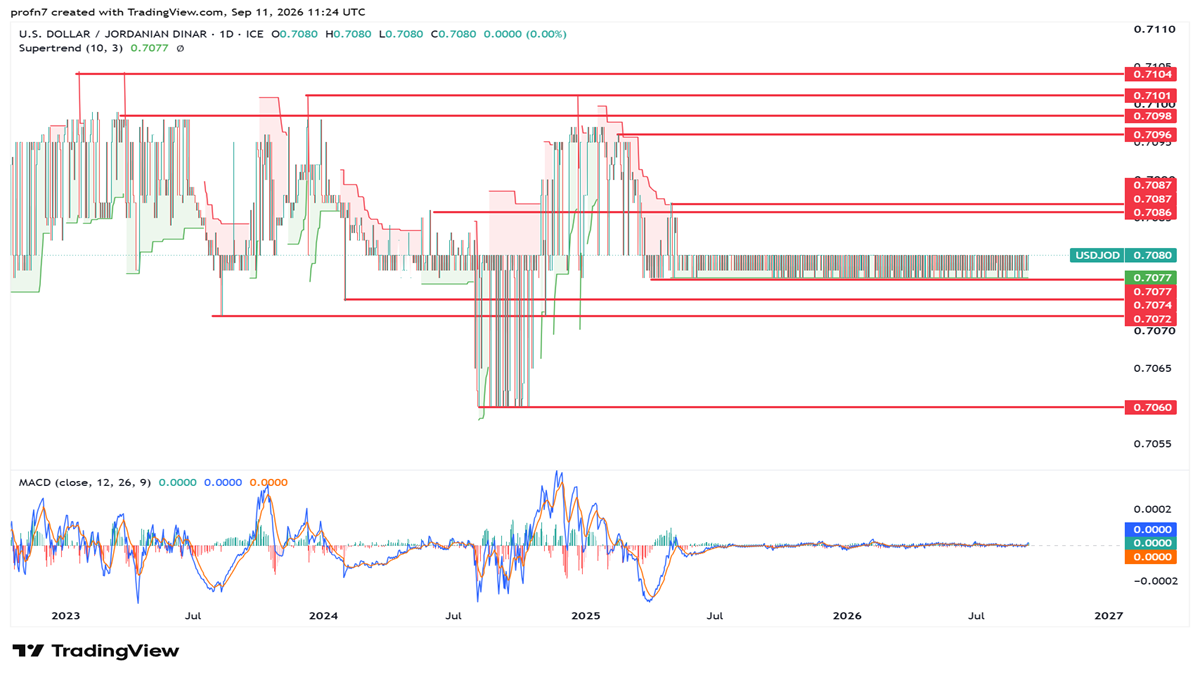Click the 2025 label on the time axis
Screen dimensions: 1200x675
tap(584, 616)
